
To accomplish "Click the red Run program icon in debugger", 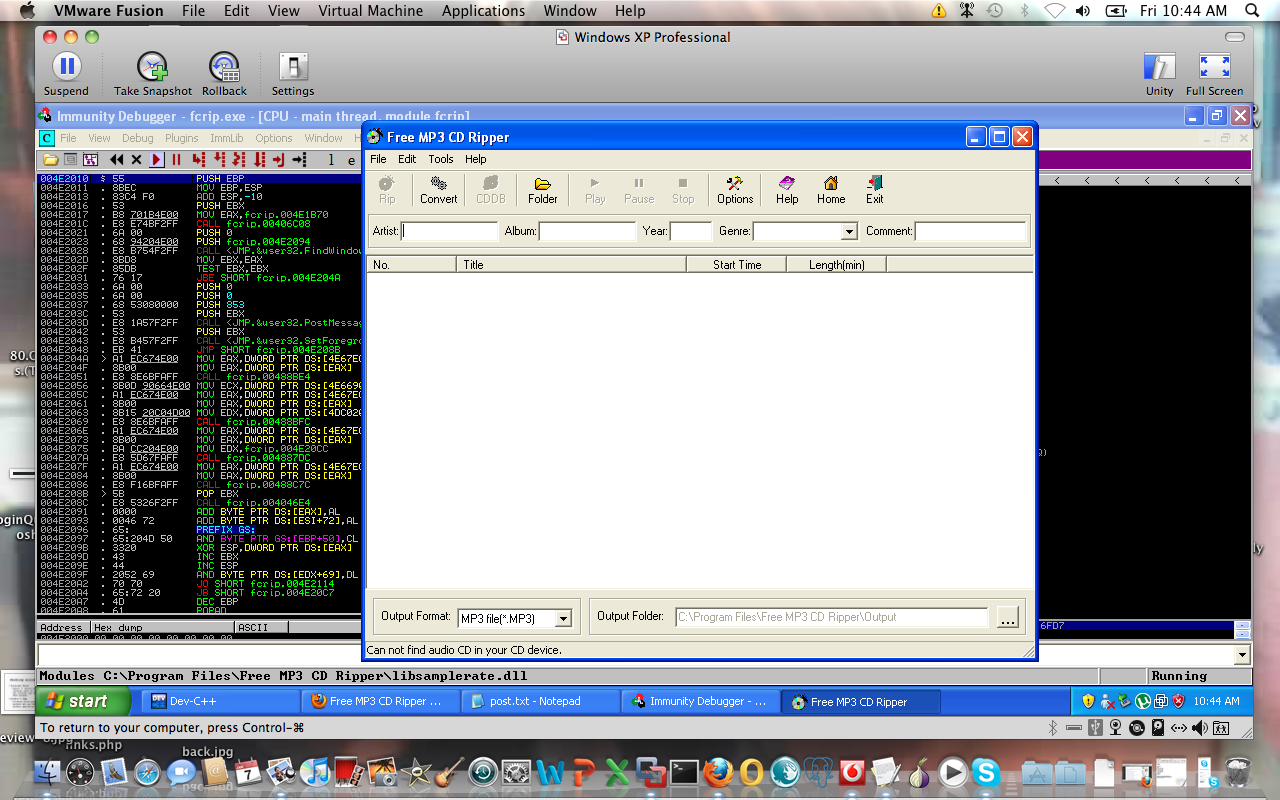I will coord(156,160).
